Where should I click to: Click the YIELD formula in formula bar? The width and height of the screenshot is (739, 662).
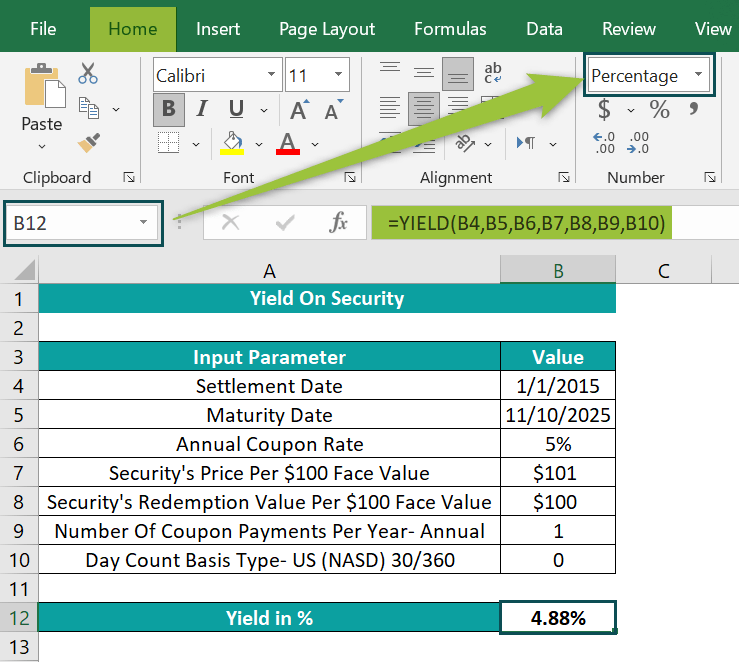pyautogui.click(x=526, y=222)
